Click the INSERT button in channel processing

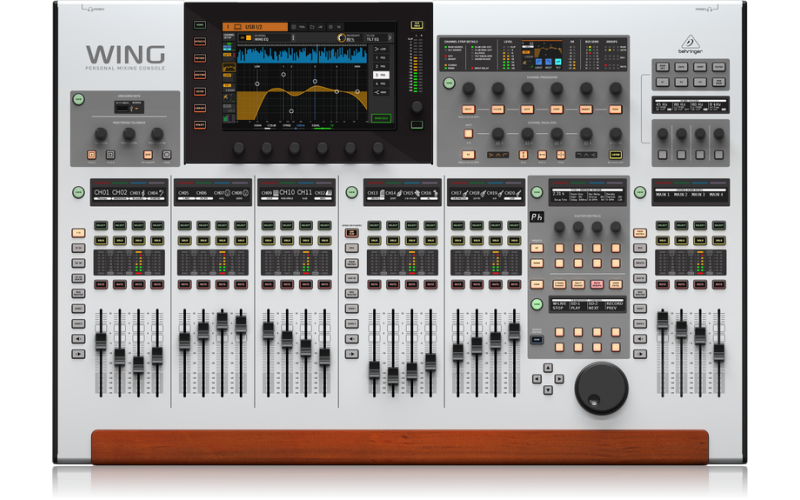(586, 109)
